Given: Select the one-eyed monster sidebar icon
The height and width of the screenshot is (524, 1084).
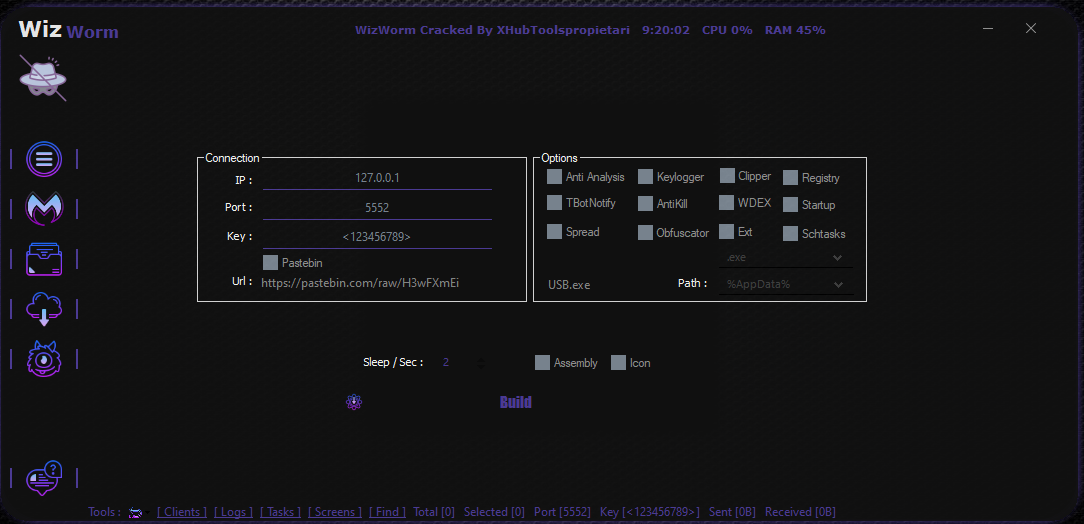Looking at the screenshot, I should [44, 359].
